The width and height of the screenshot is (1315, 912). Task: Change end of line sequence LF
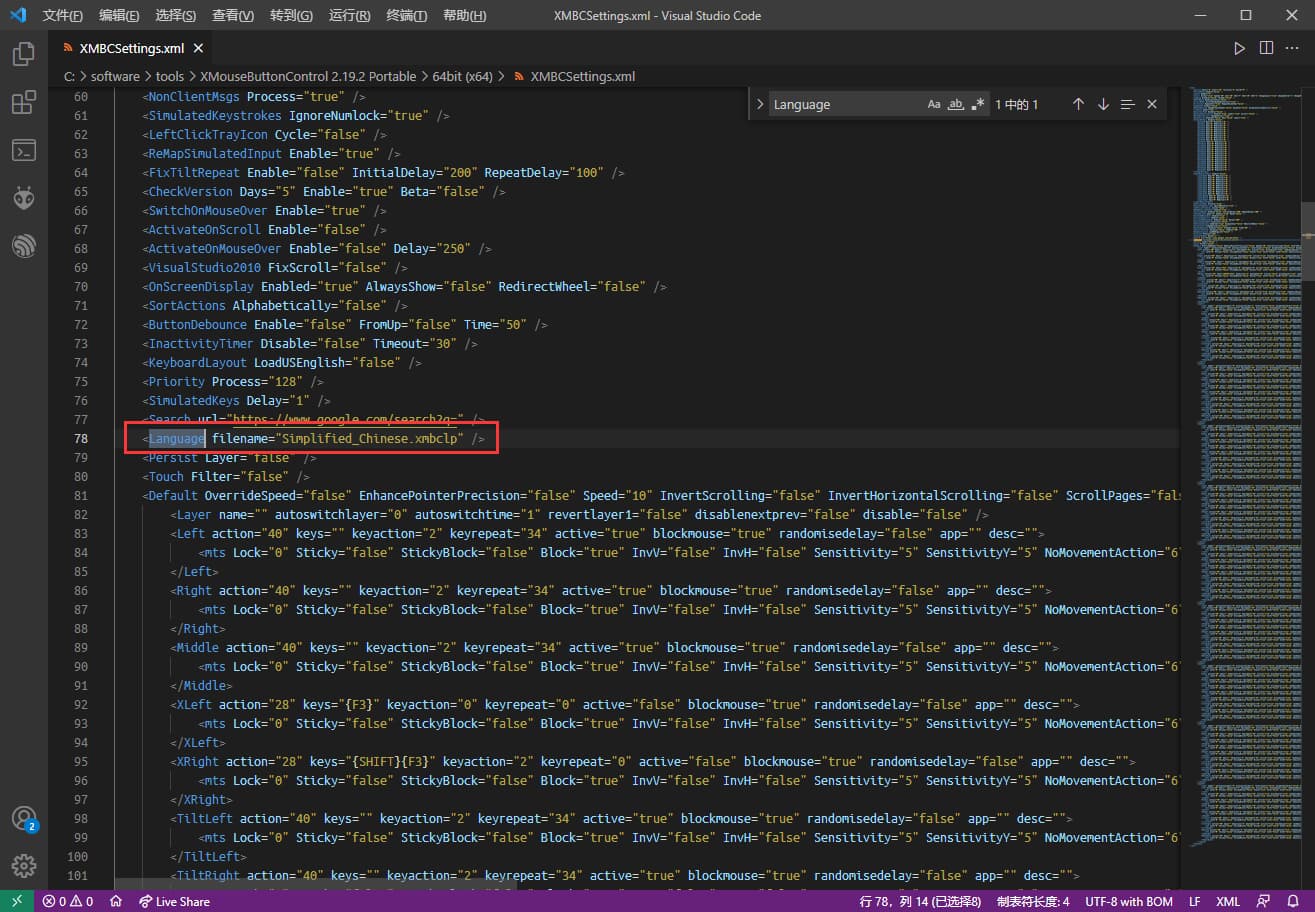point(1195,901)
